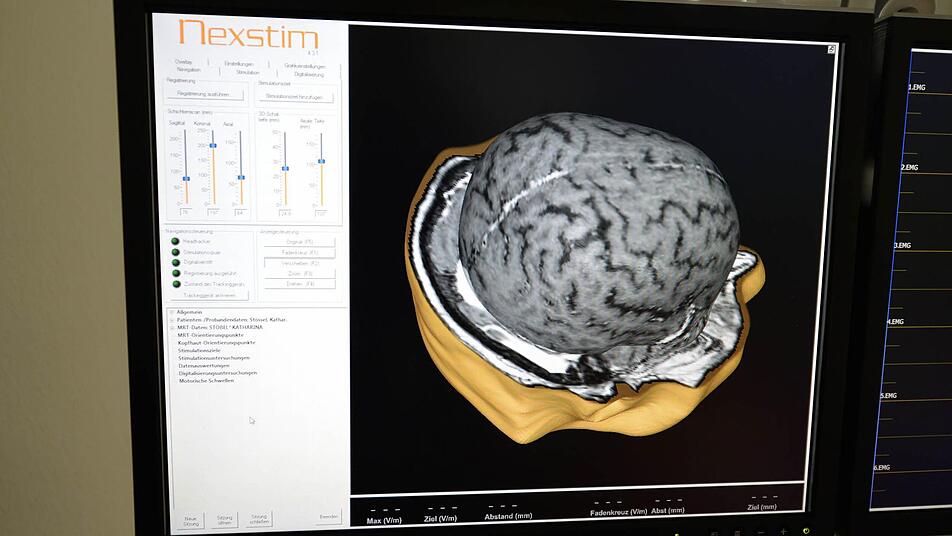952x536 pixels.
Task: Open the Stimulation tab
Action: pos(248,72)
